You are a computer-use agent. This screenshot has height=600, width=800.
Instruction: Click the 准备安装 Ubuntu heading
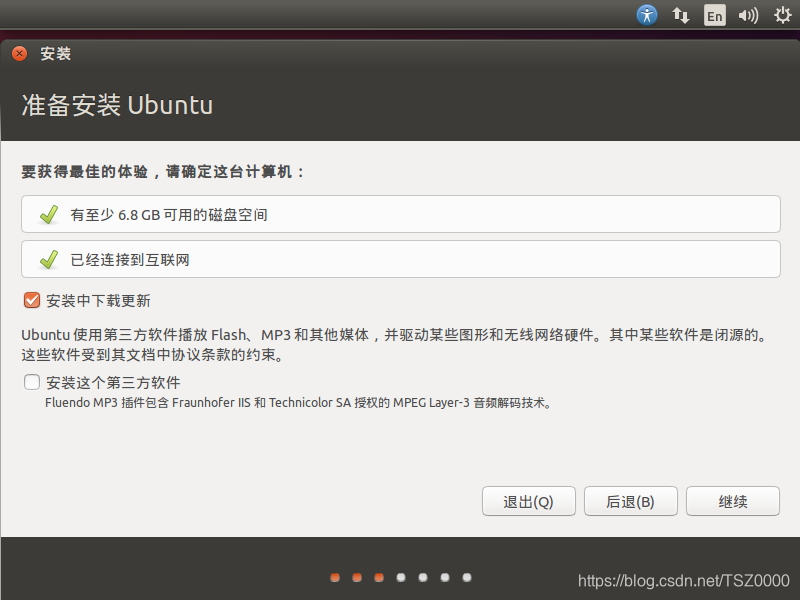[117, 105]
